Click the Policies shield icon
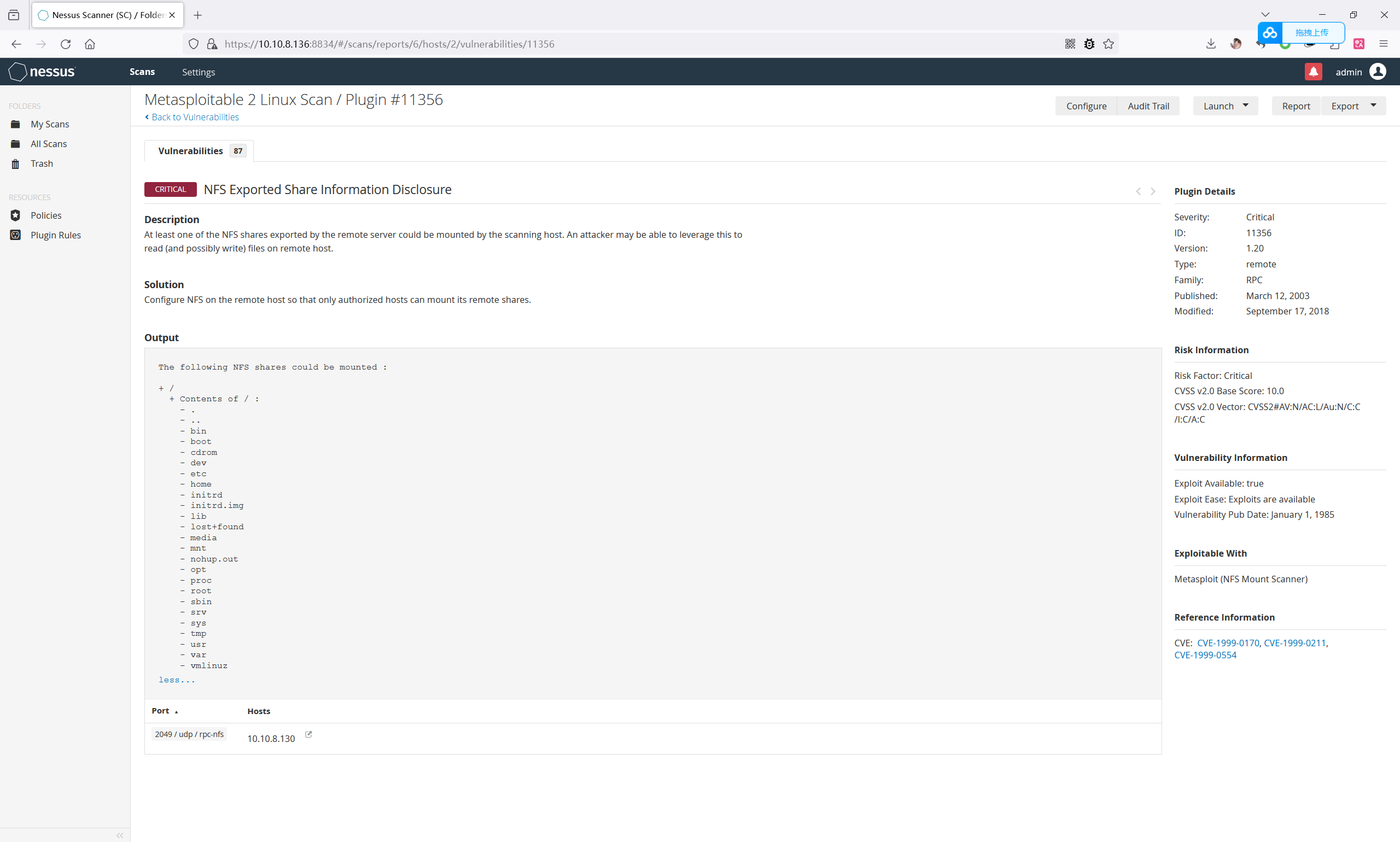The height and width of the screenshot is (842, 1400). pyautogui.click(x=15, y=215)
